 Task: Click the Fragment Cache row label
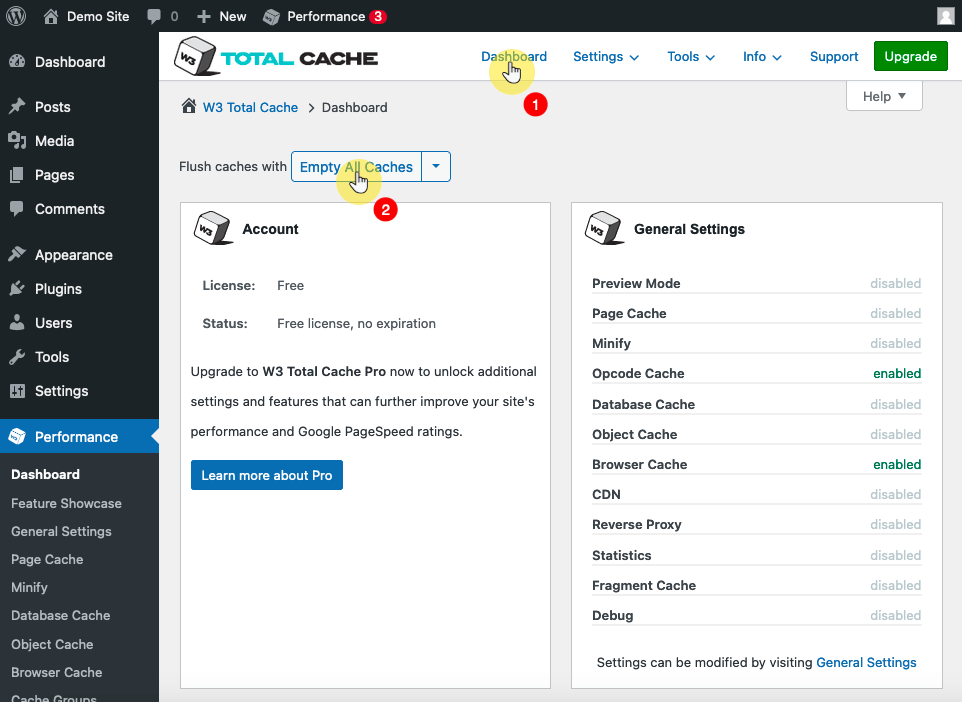(x=644, y=585)
